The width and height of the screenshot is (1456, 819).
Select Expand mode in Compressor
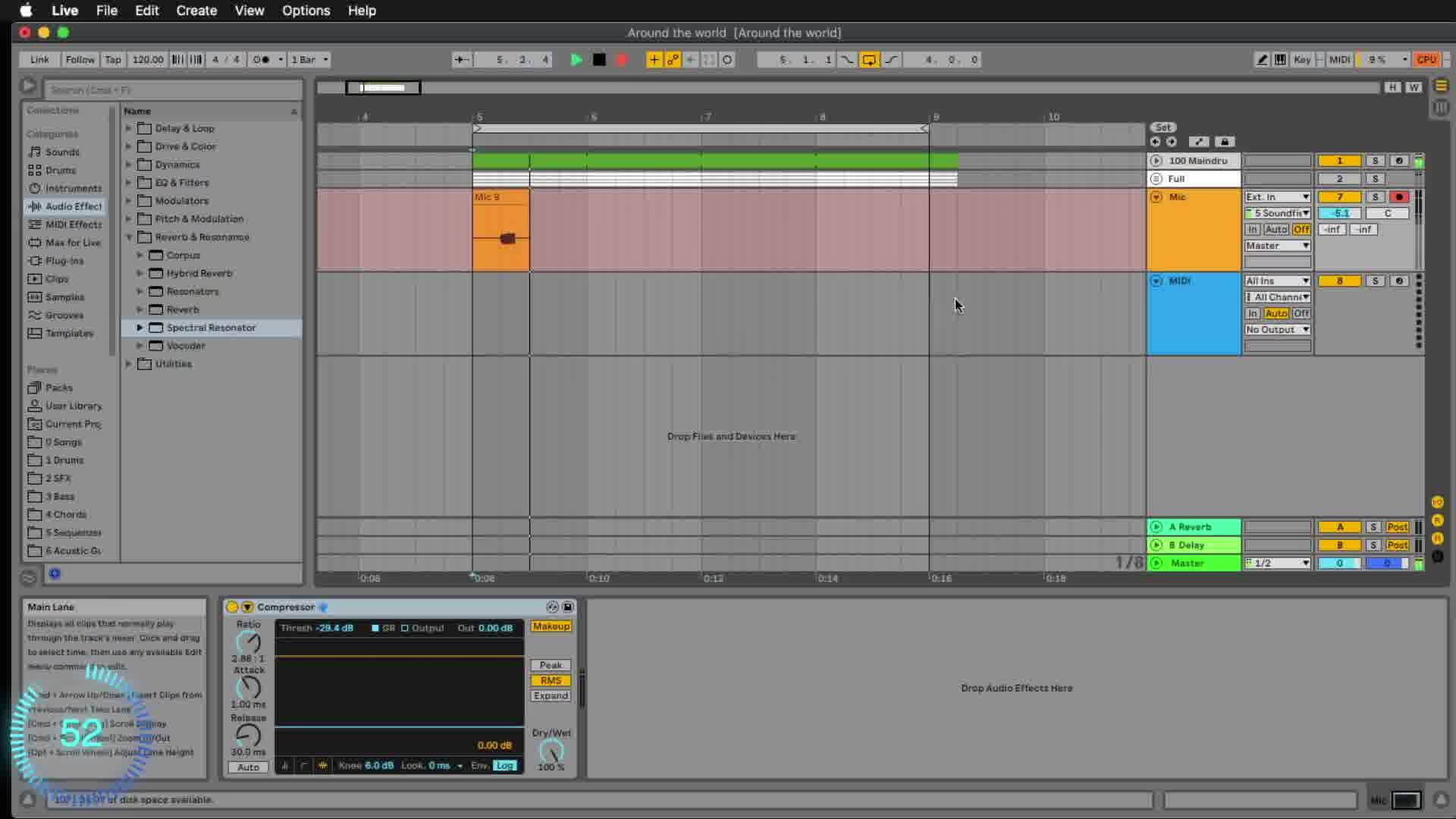pyautogui.click(x=551, y=695)
